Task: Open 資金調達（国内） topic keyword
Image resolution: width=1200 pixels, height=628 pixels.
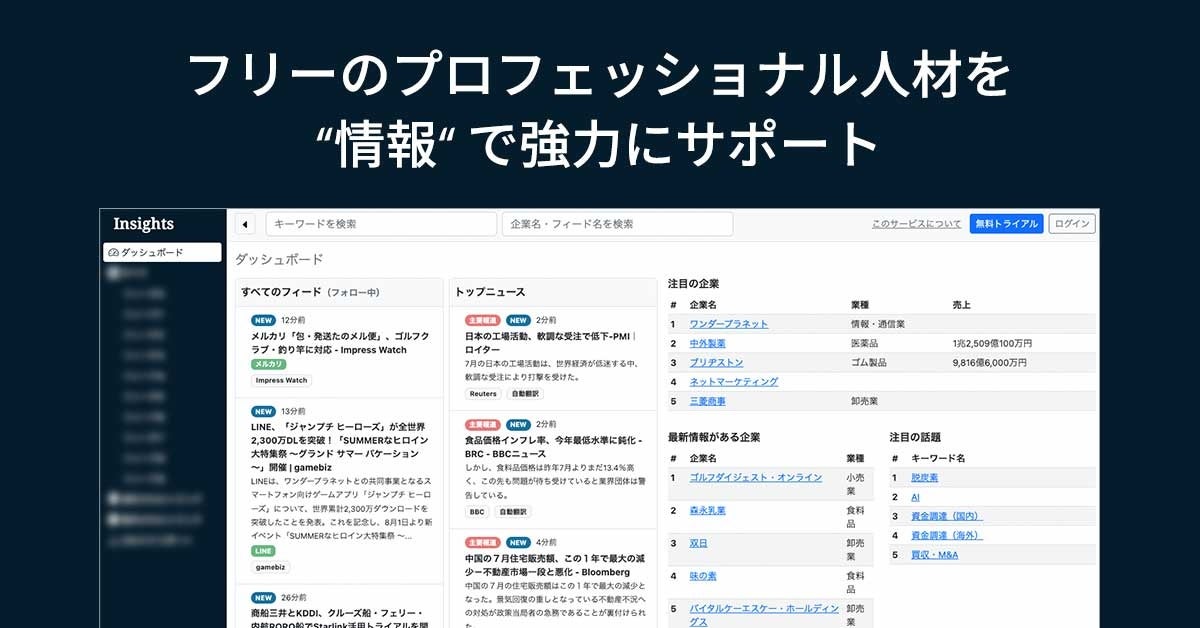Action: [x=947, y=516]
